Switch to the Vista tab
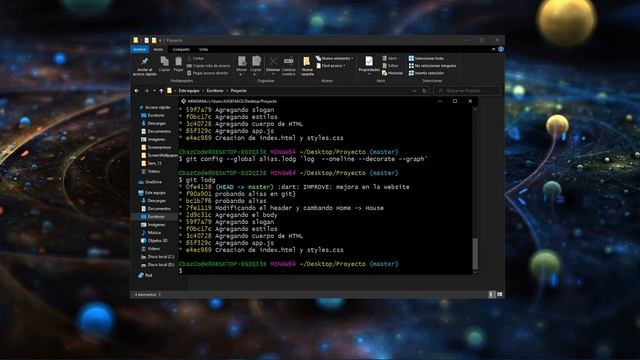Image resolution: width=640 pixels, height=360 pixels. [x=203, y=49]
